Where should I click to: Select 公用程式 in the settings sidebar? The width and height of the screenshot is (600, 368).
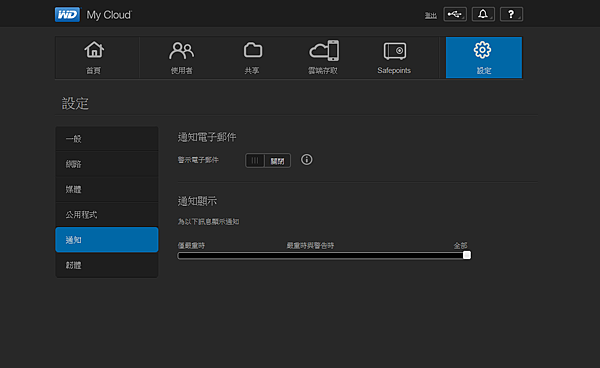click(107, 215)
